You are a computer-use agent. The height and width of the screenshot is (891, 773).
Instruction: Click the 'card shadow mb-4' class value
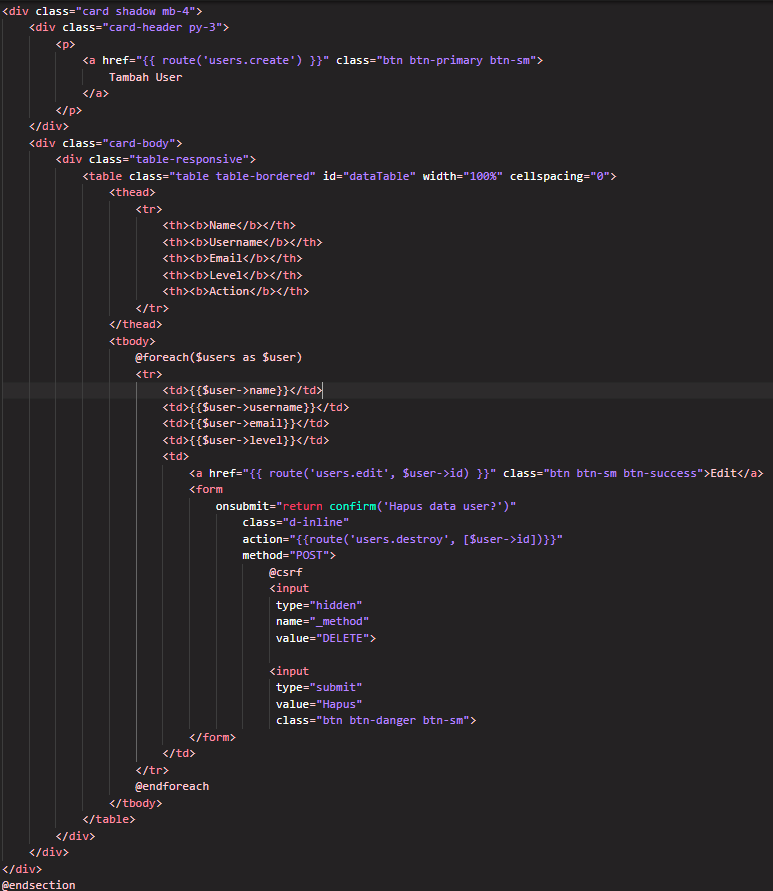(135, 11)
